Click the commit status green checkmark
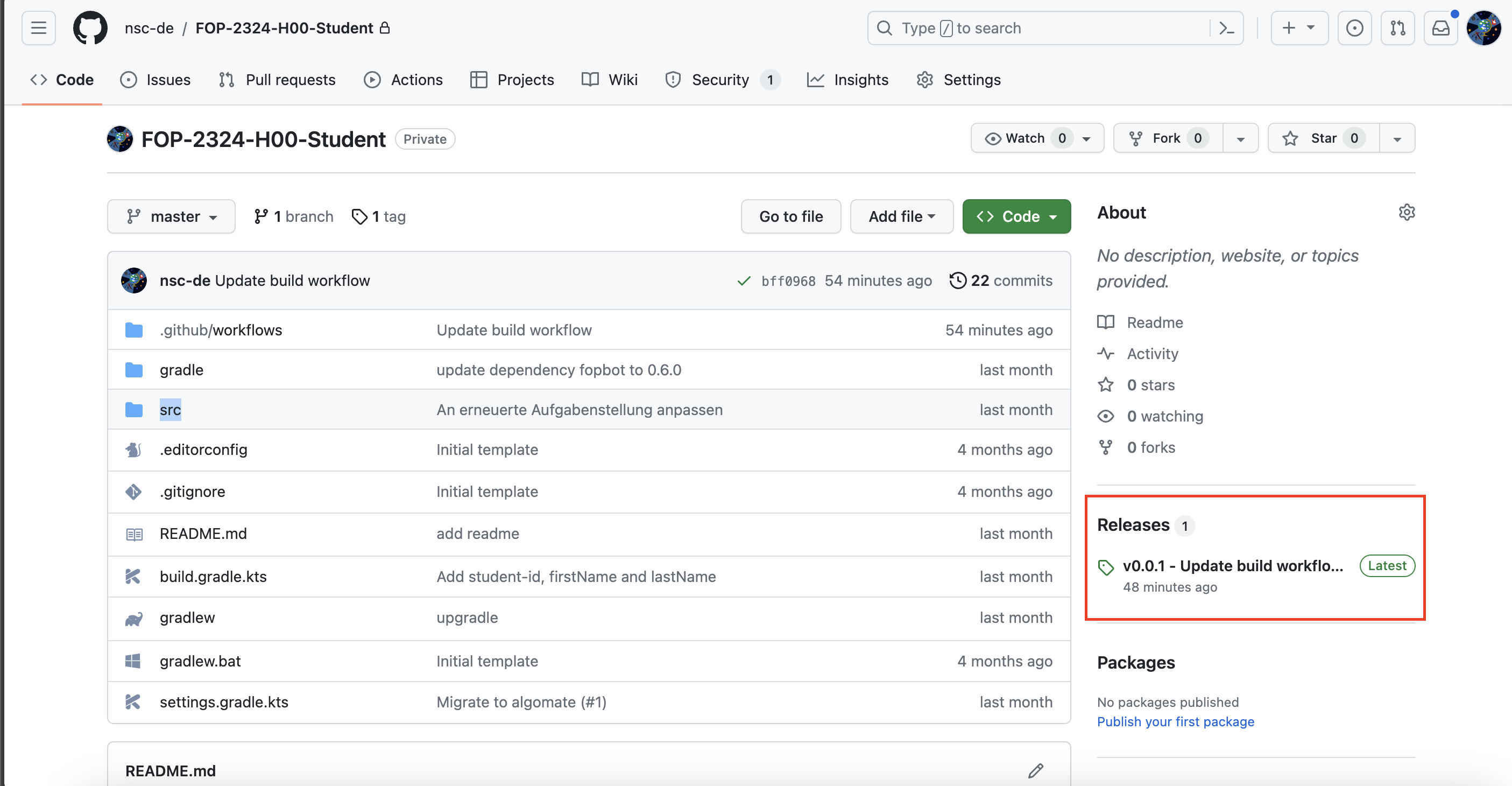The height and width of the screenshot is (786, 1512). [x=744, y=281]
